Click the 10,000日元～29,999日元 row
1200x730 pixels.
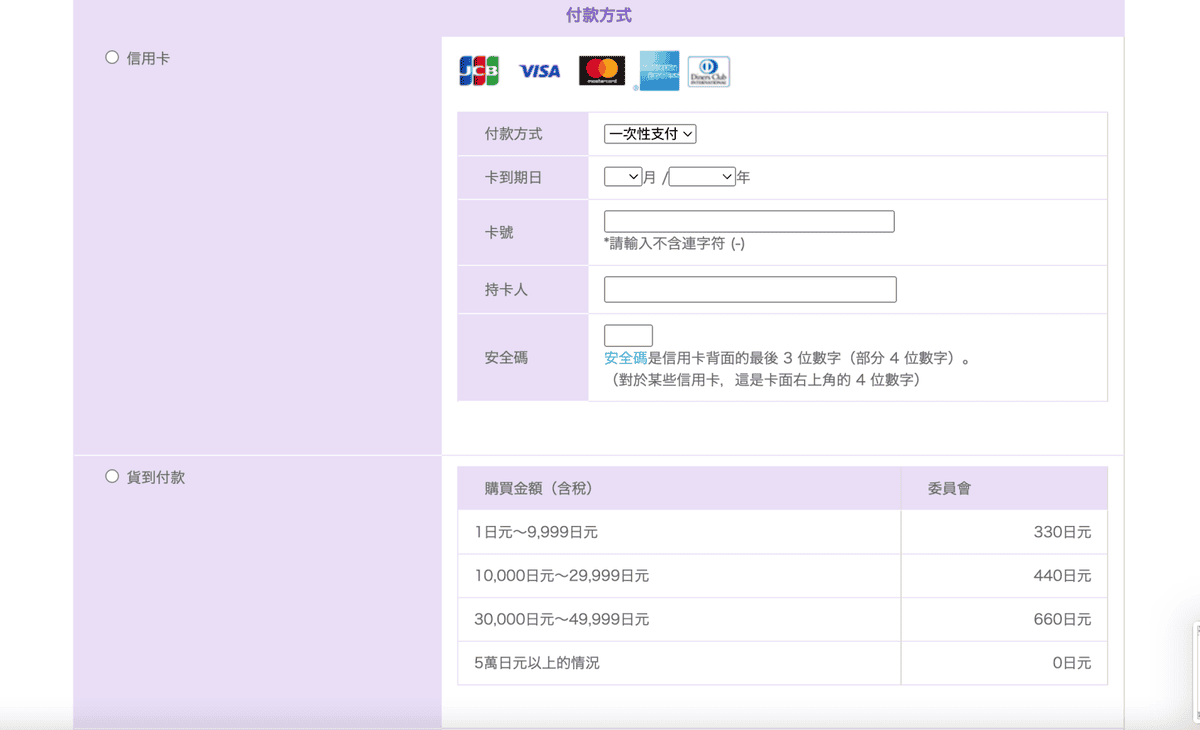[782, 576]
